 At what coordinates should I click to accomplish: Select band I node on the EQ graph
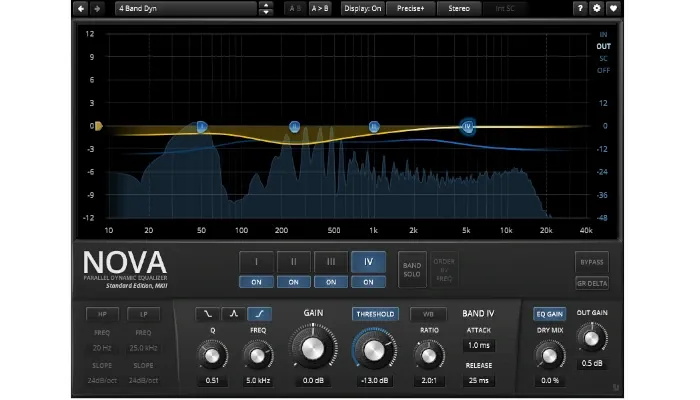[202, 127]
